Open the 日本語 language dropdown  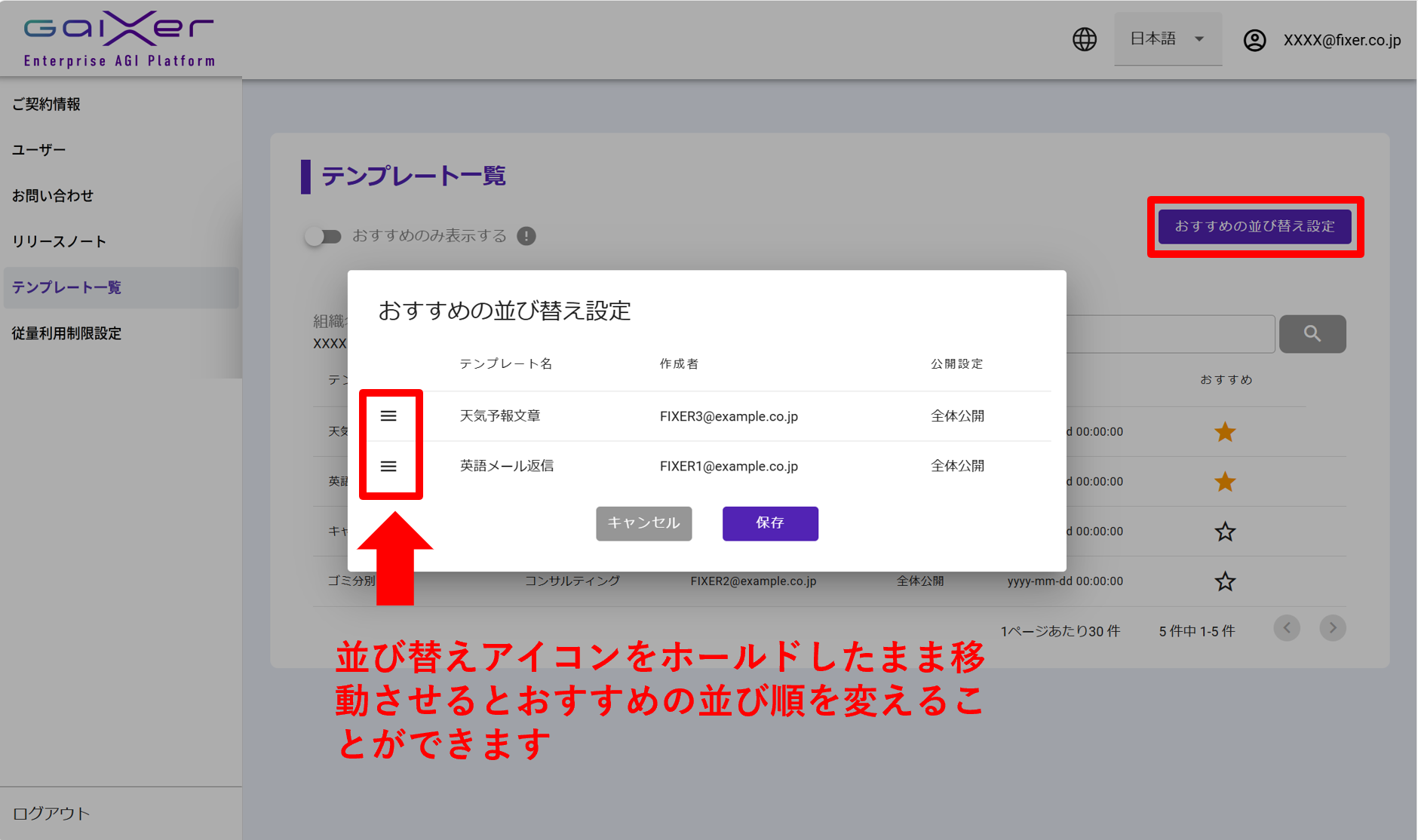tap(1168, 39)
